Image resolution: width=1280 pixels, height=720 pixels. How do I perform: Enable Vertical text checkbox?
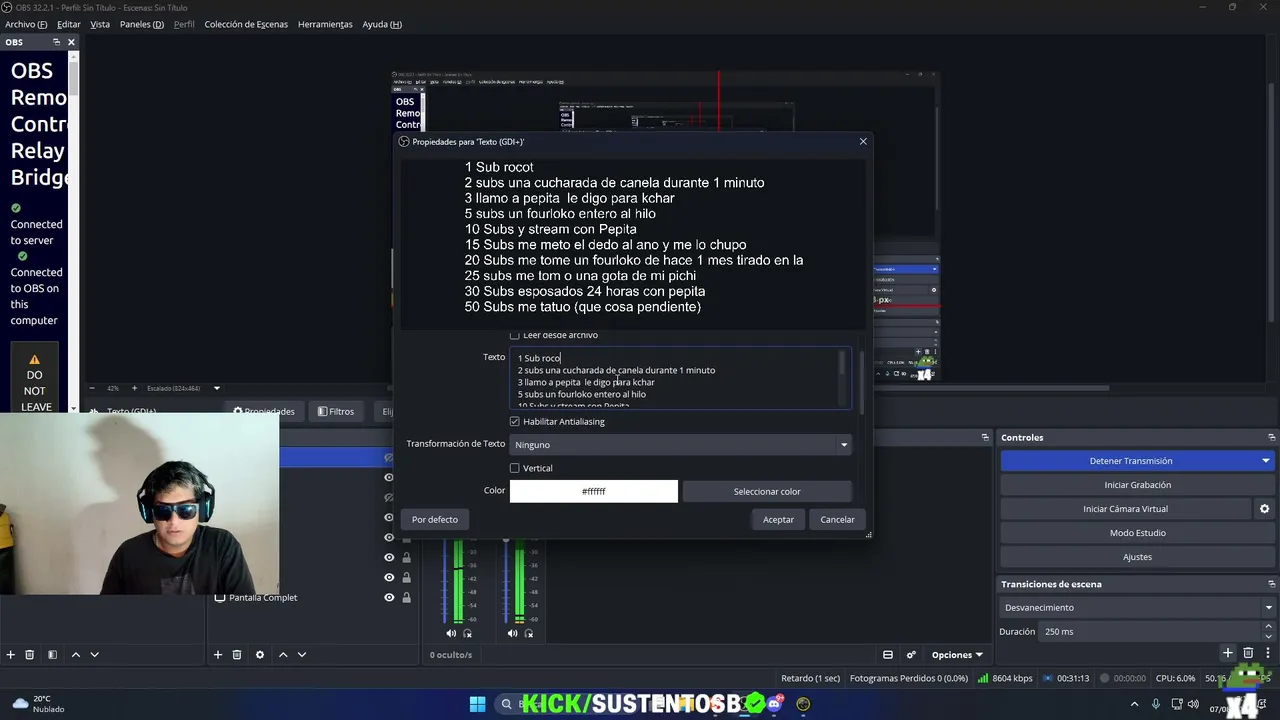(x=515, y=468)
